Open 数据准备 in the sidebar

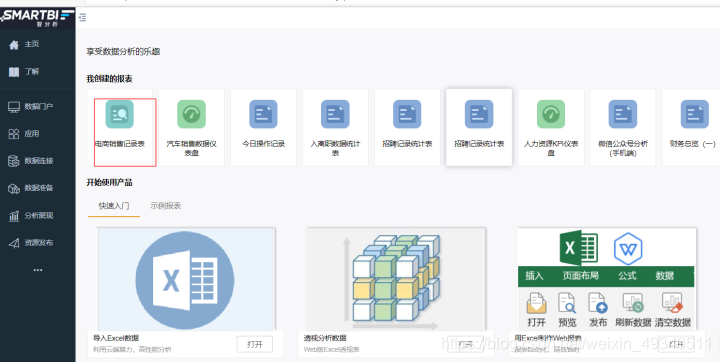[x=30, y=188]
